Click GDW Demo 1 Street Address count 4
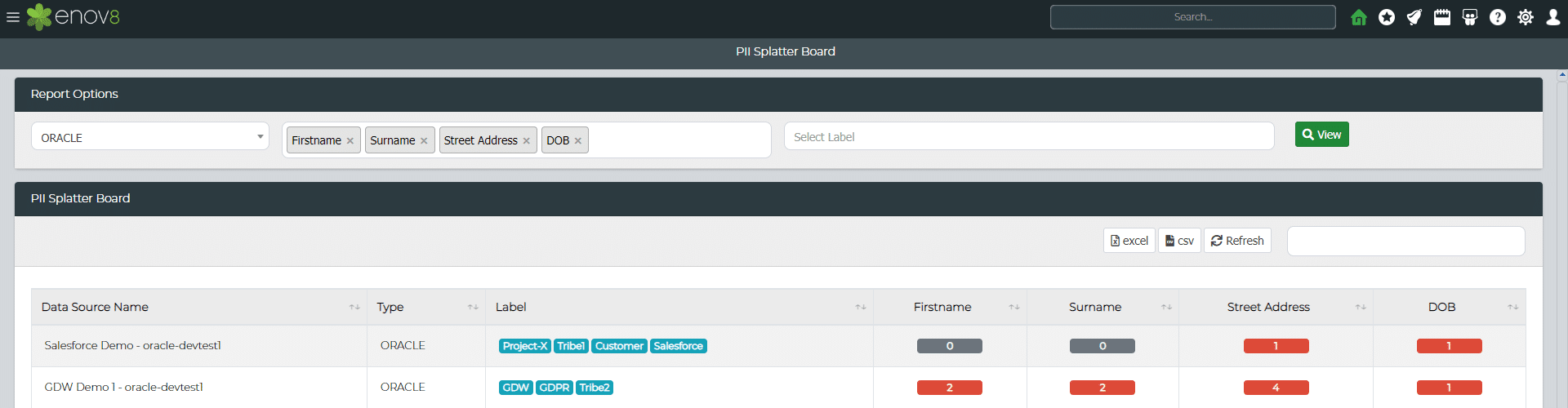 [1276, 388]
